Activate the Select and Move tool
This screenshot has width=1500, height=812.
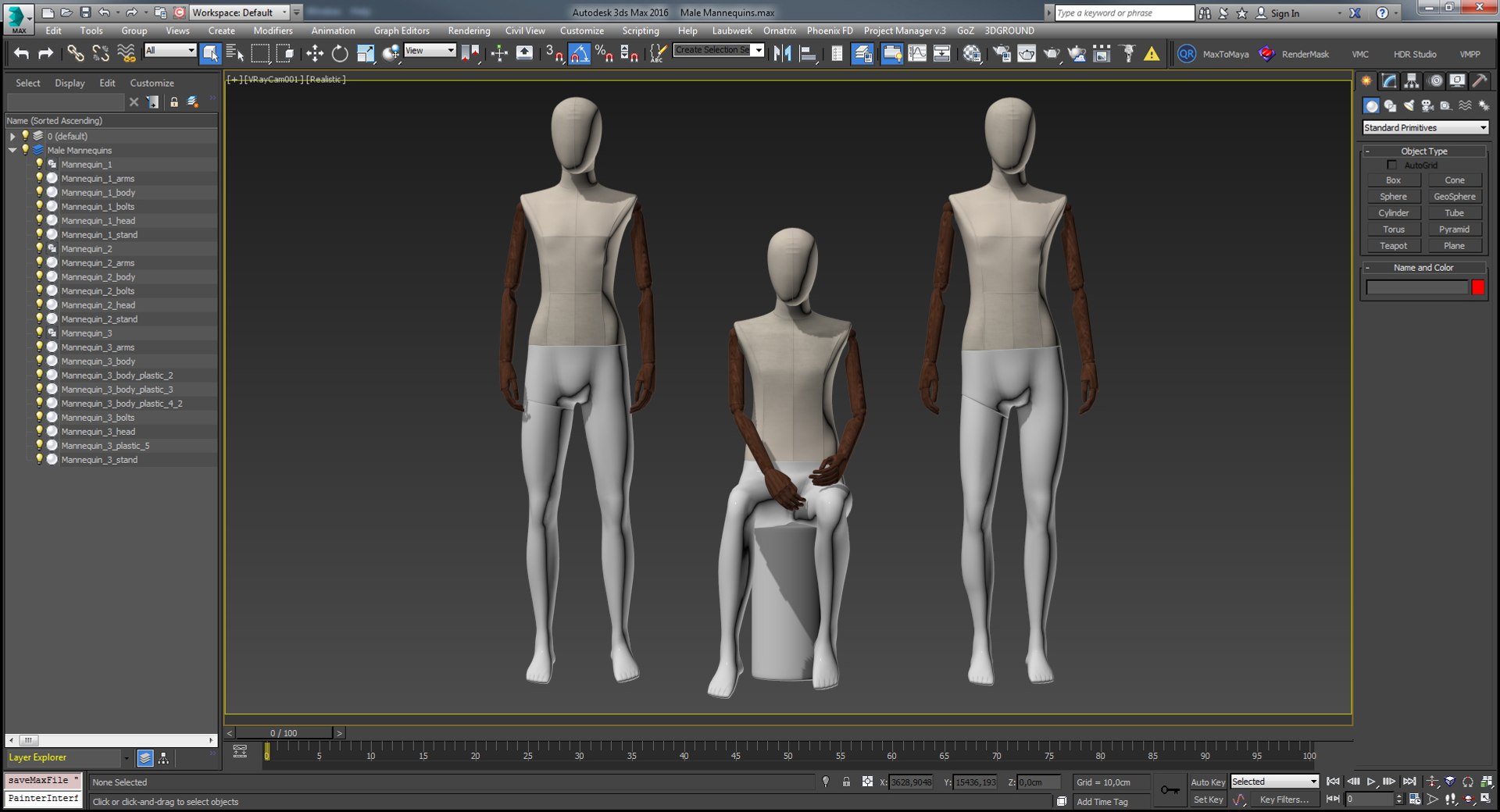pyautogui.click(x=314, y=53)
